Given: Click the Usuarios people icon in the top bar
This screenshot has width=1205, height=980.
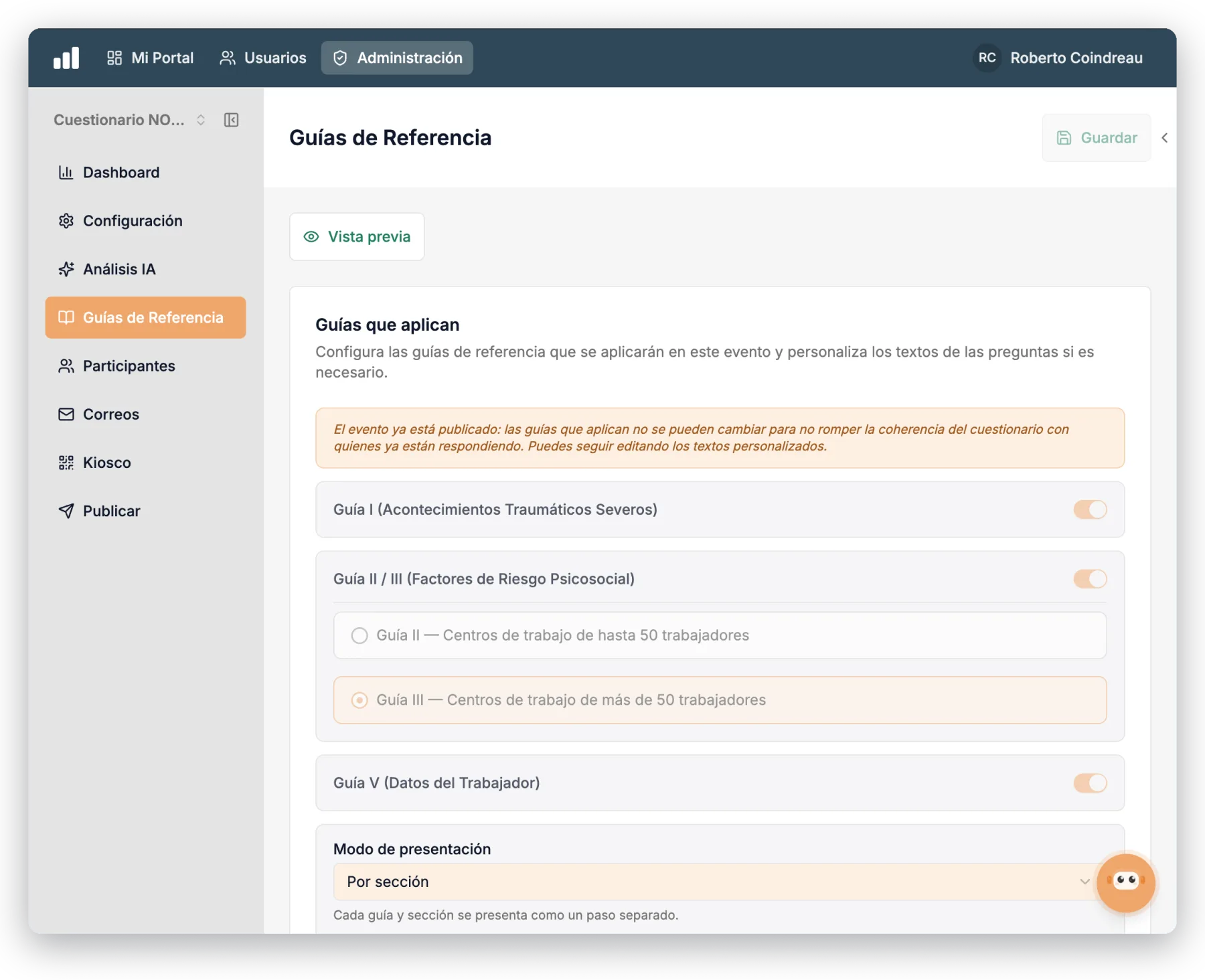Looking at the screenshot, I should (228, 58).
